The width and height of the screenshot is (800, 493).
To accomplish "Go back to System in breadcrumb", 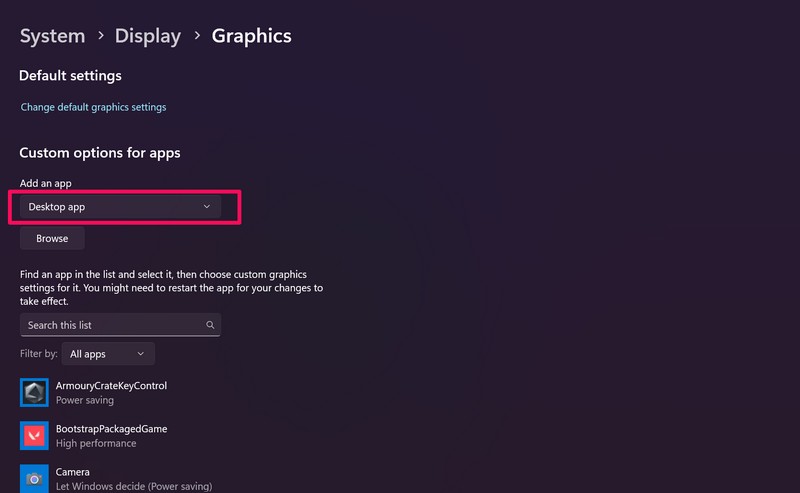I will point(52,36).
